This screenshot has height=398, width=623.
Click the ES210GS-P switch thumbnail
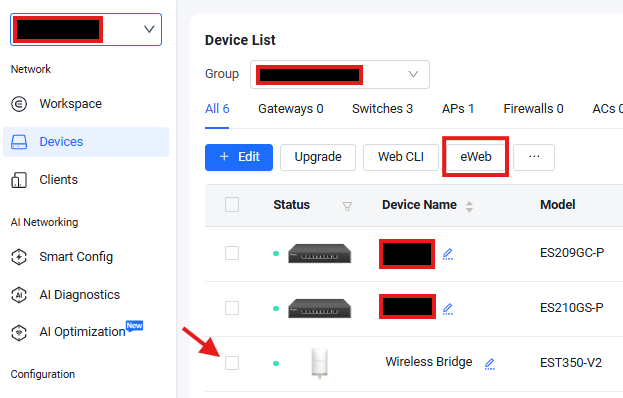coord(319,308)
